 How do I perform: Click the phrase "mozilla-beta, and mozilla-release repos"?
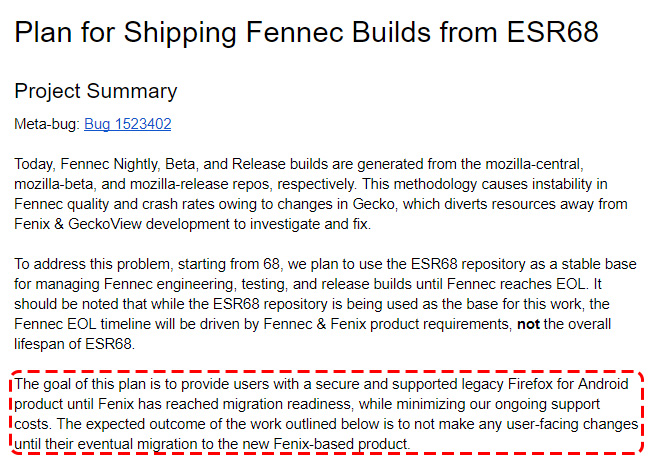[144, 184]
